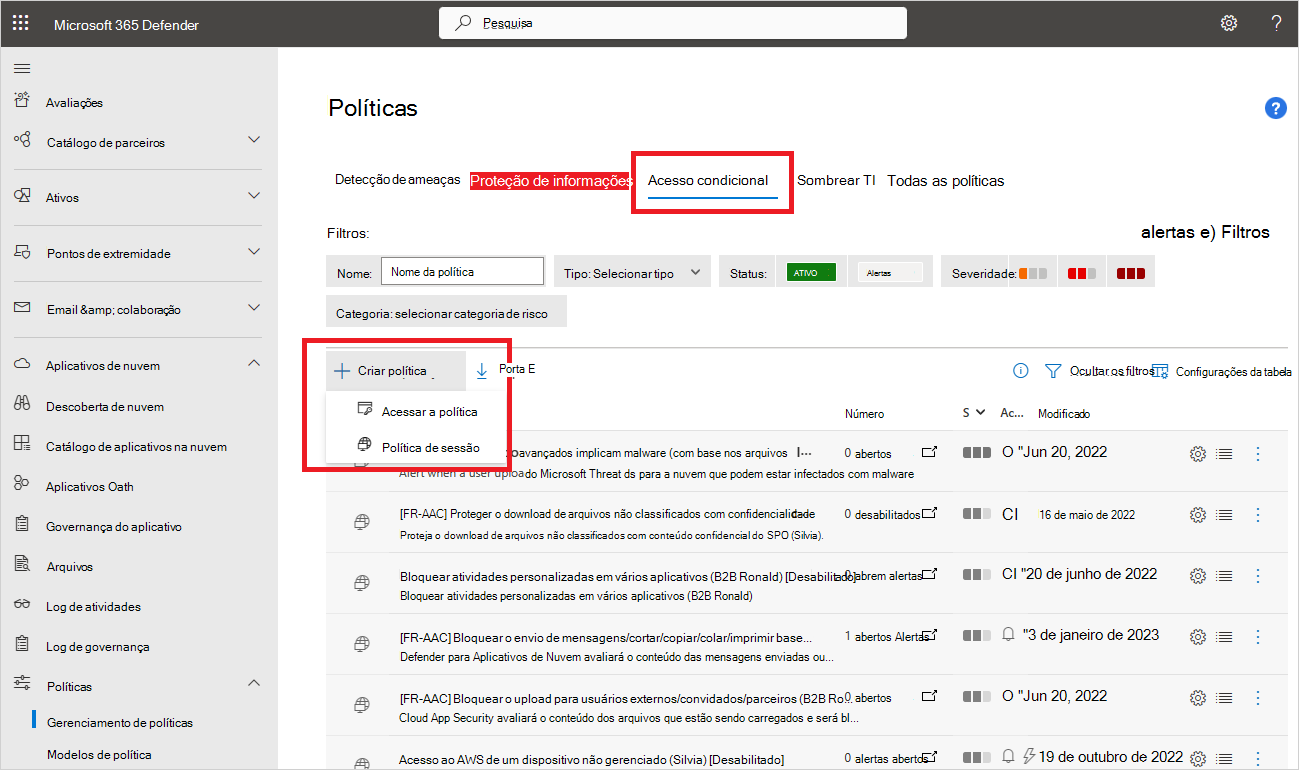Expand Catálogo de parceiros chevron
This screenshot has width=1299, height=770.
[254, 140]
